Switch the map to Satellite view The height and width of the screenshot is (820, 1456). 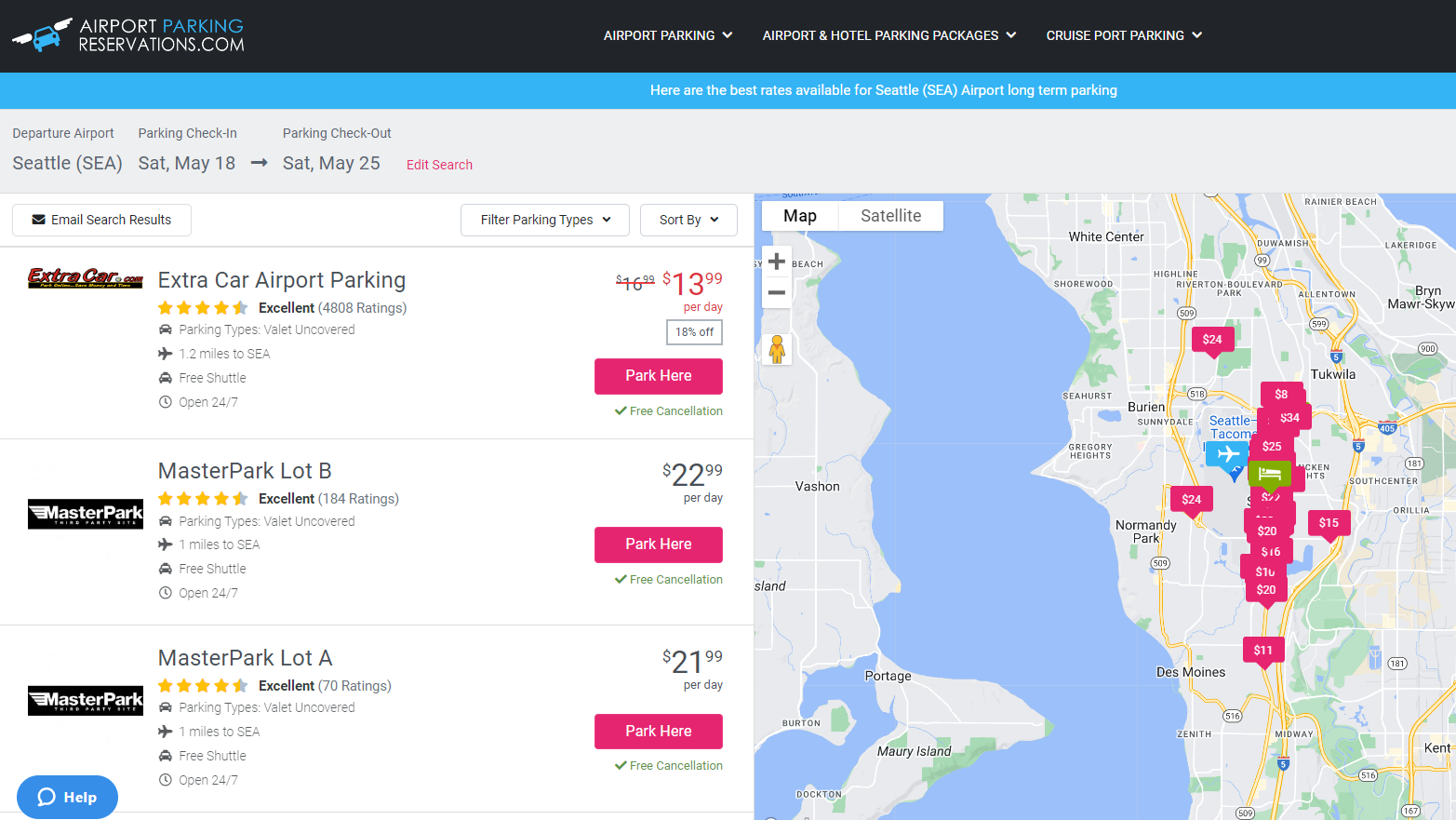tap(890, 215)
